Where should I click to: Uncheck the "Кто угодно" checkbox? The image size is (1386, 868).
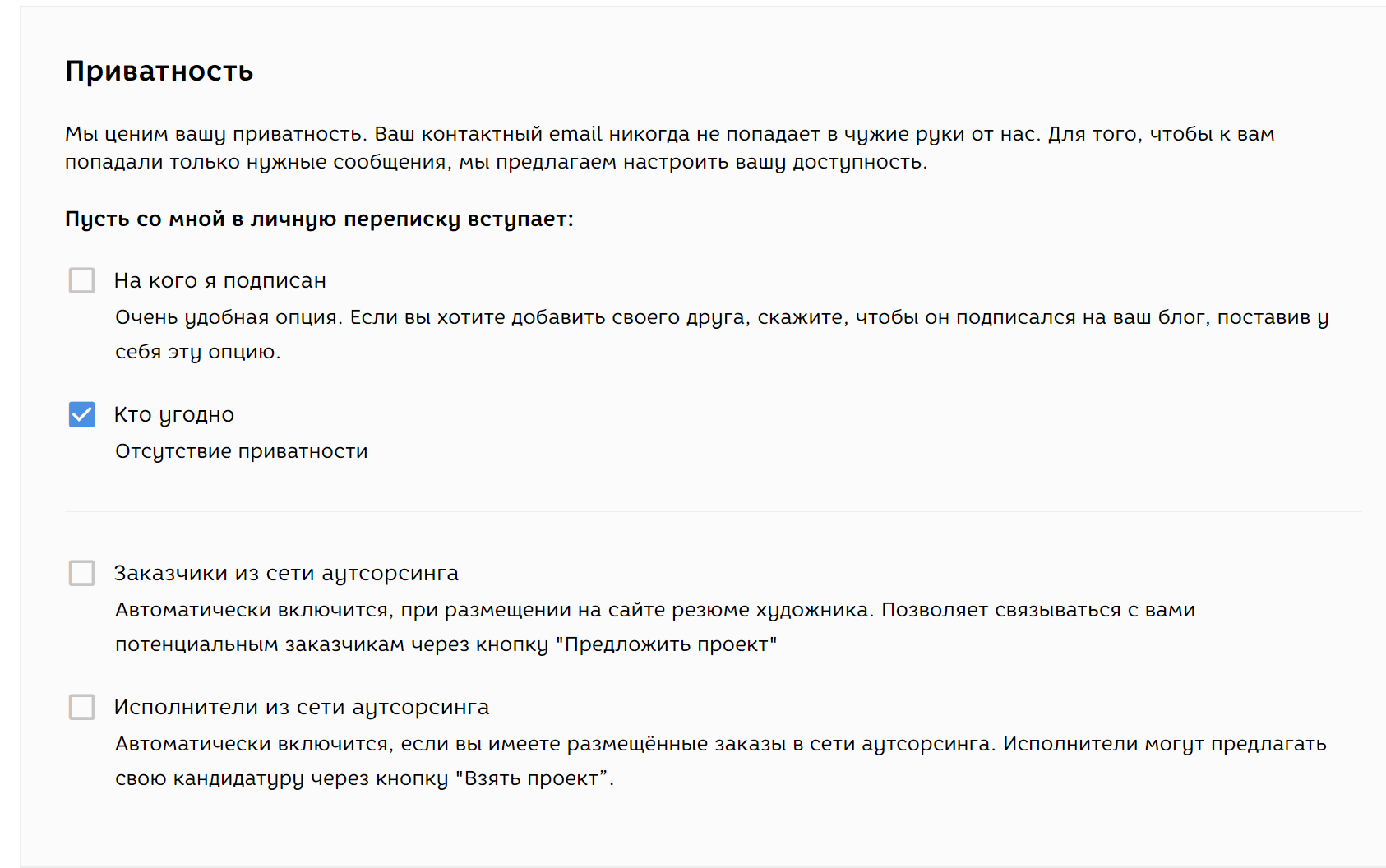81,414
